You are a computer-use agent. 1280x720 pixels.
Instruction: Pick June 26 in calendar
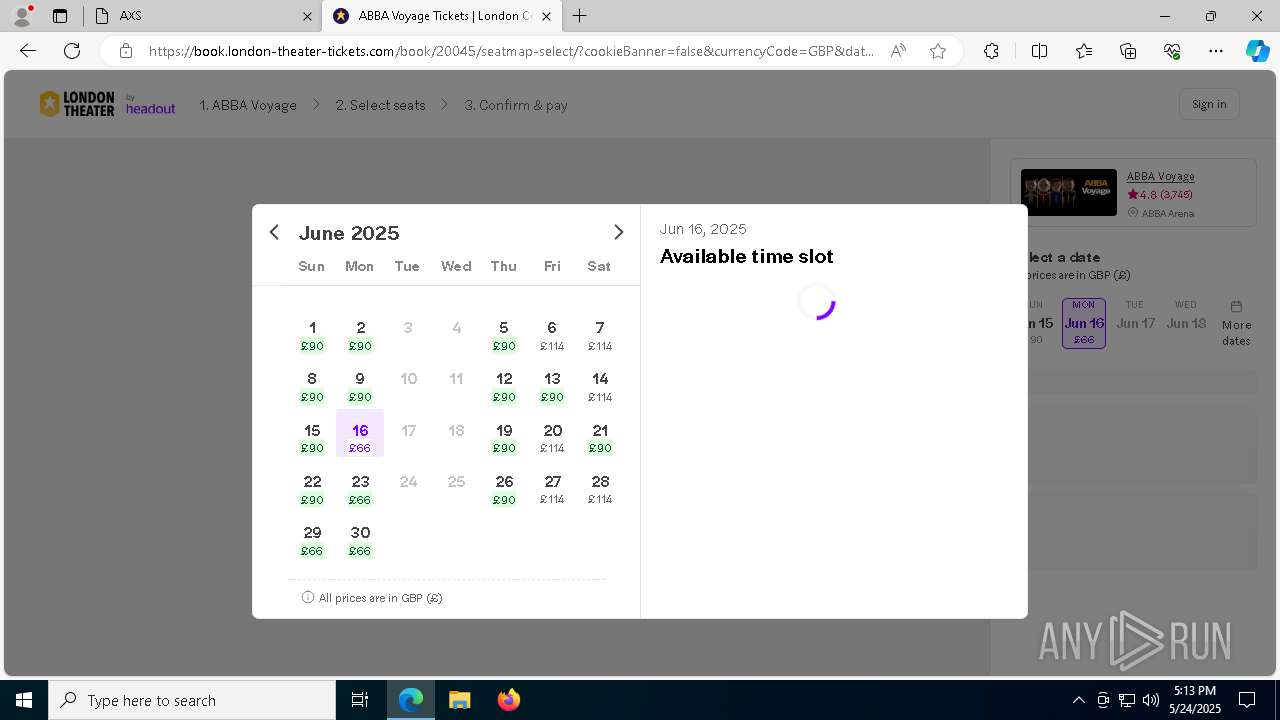504,489
